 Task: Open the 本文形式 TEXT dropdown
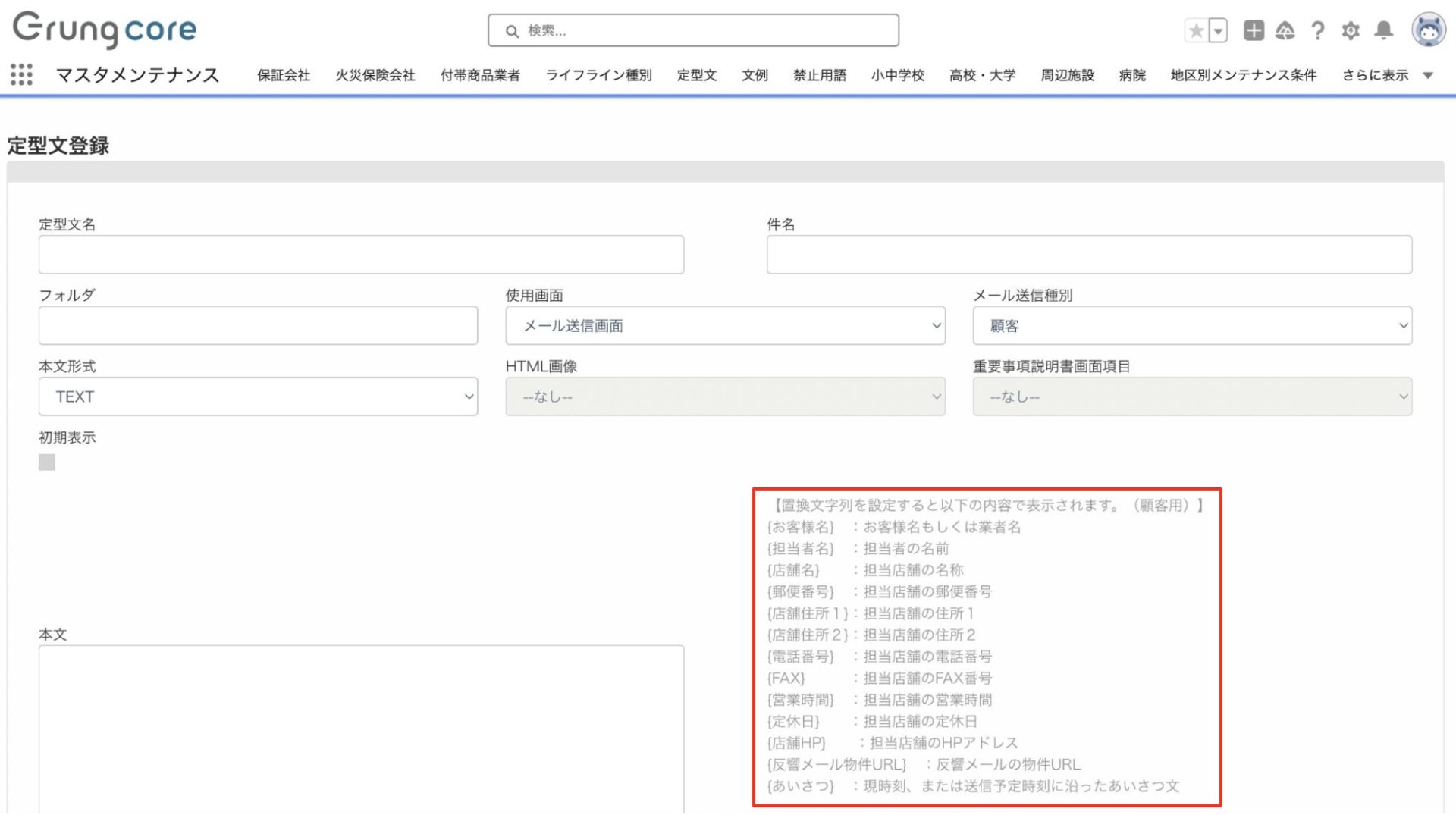(258, 397)
